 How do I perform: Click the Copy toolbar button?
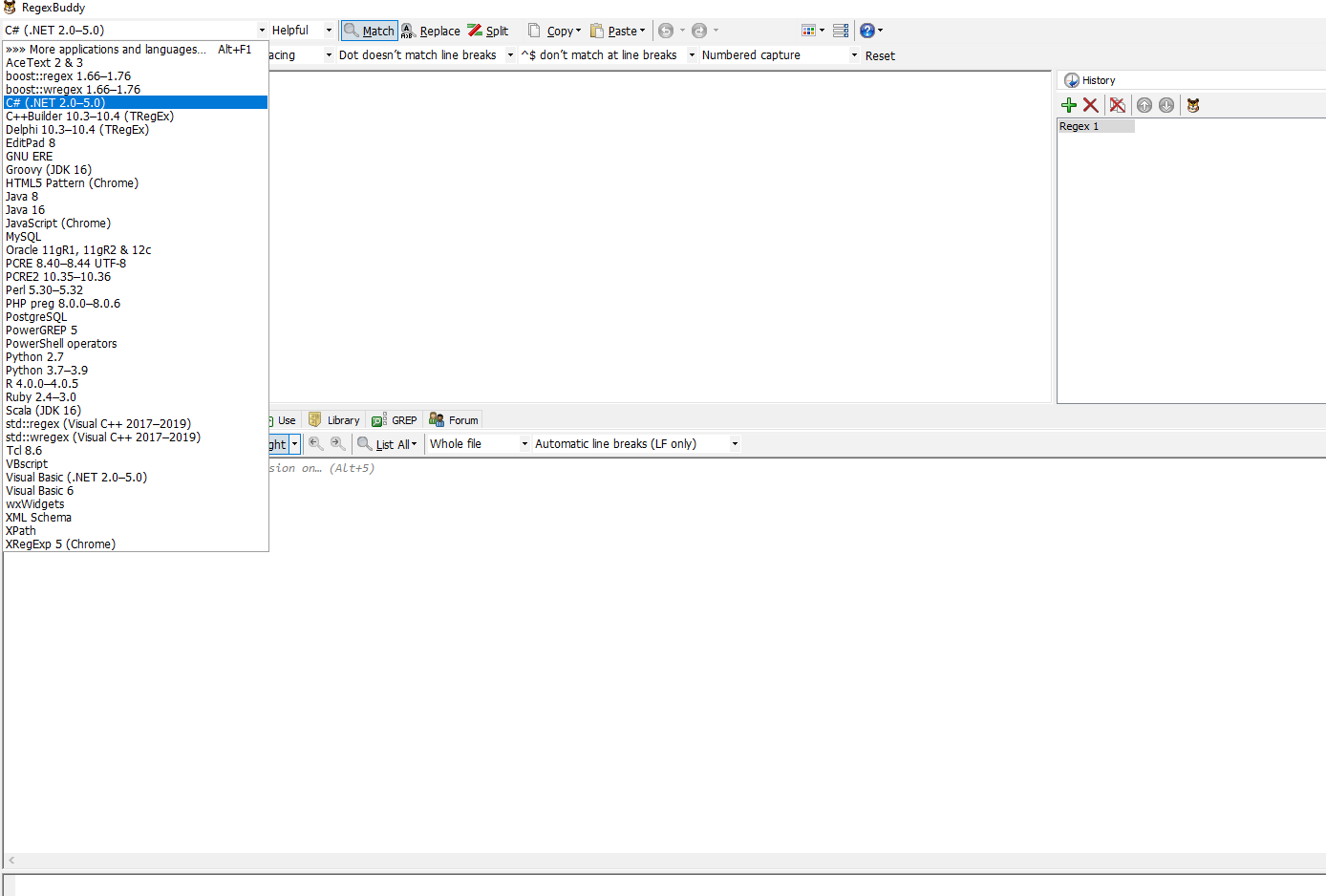pos(554,31)
